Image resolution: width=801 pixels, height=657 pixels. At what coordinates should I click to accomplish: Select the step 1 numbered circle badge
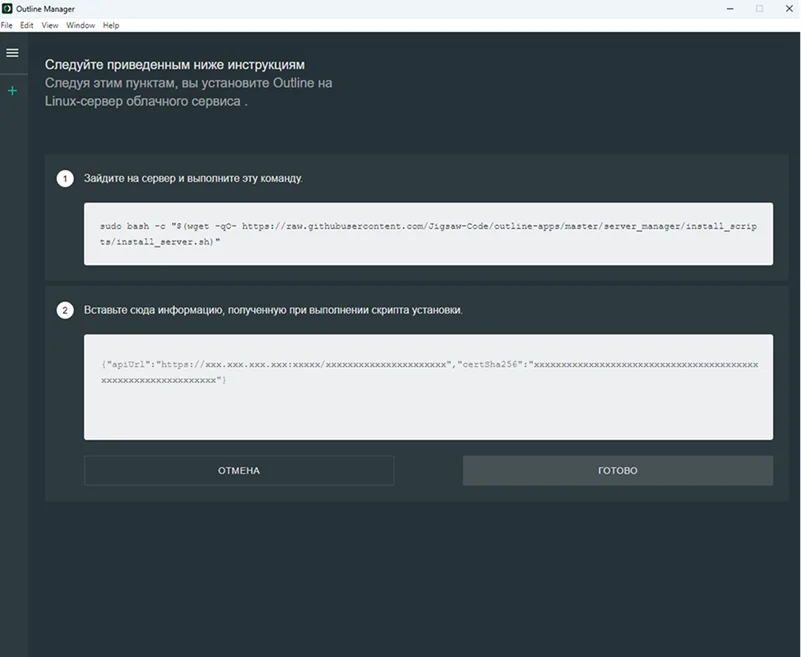[x=65, y=178]
